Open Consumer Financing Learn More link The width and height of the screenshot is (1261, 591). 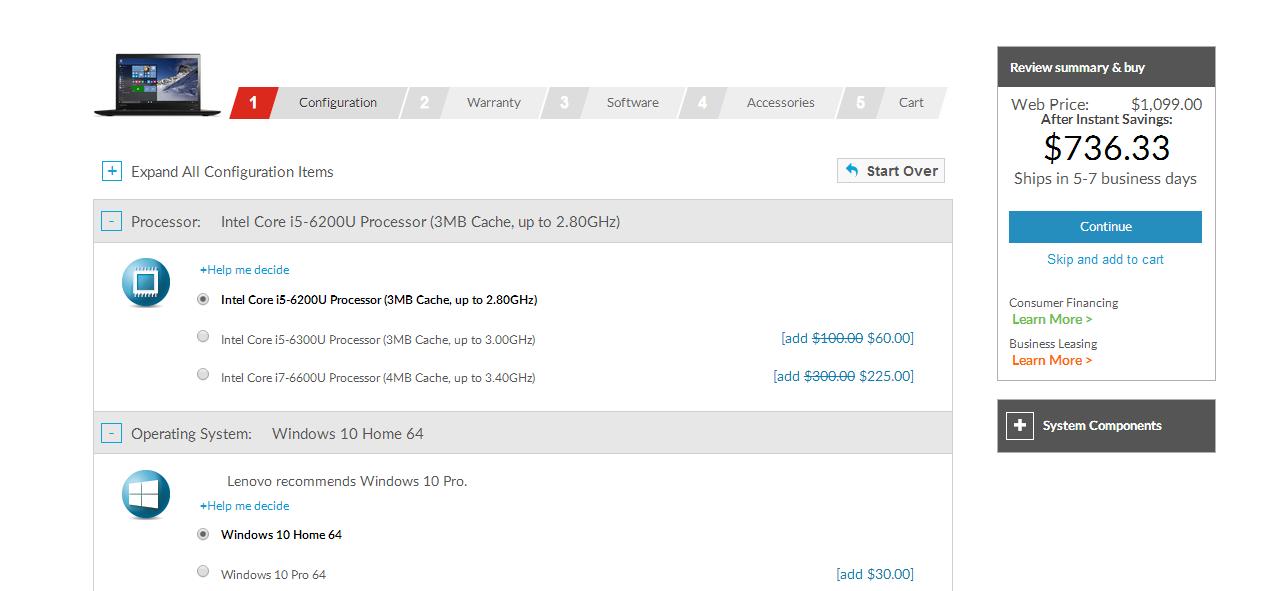(1051, 320)
